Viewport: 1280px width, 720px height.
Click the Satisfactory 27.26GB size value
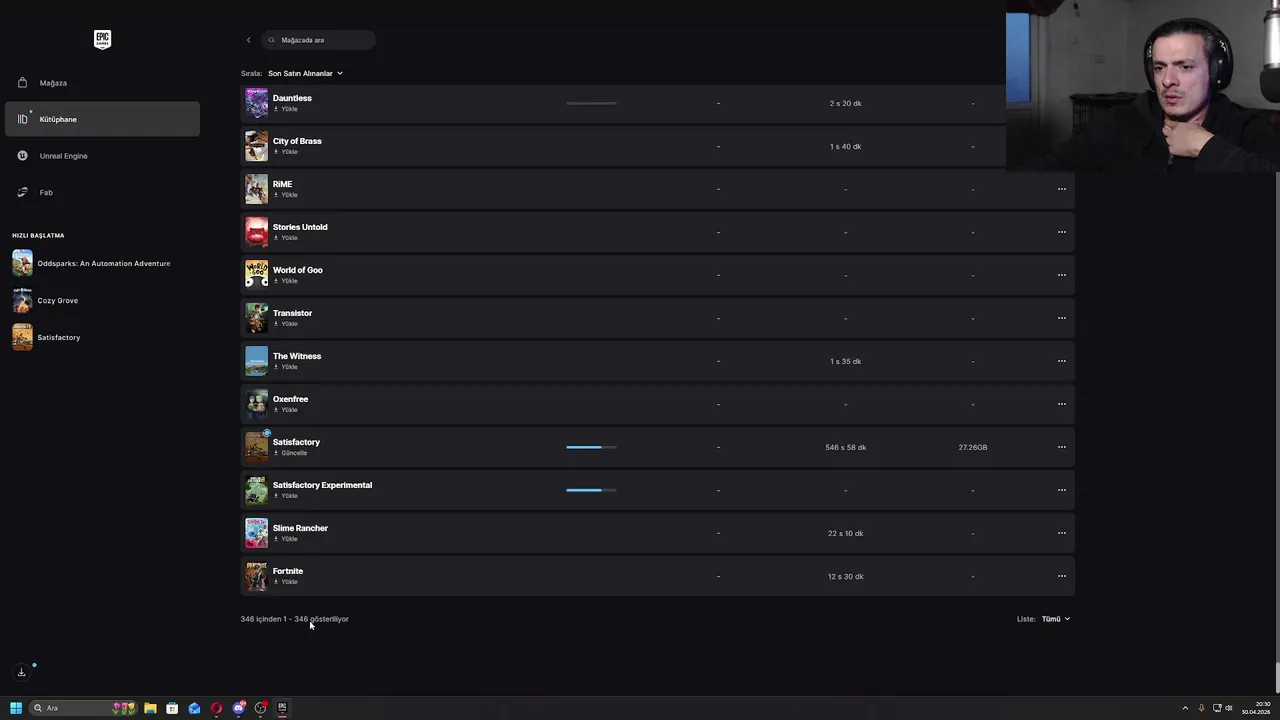[x=972, y=447]
